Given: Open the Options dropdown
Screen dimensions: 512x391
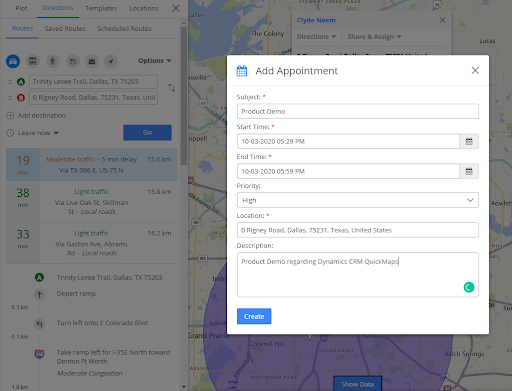Looking at the screenshot, I should (155, 61).
